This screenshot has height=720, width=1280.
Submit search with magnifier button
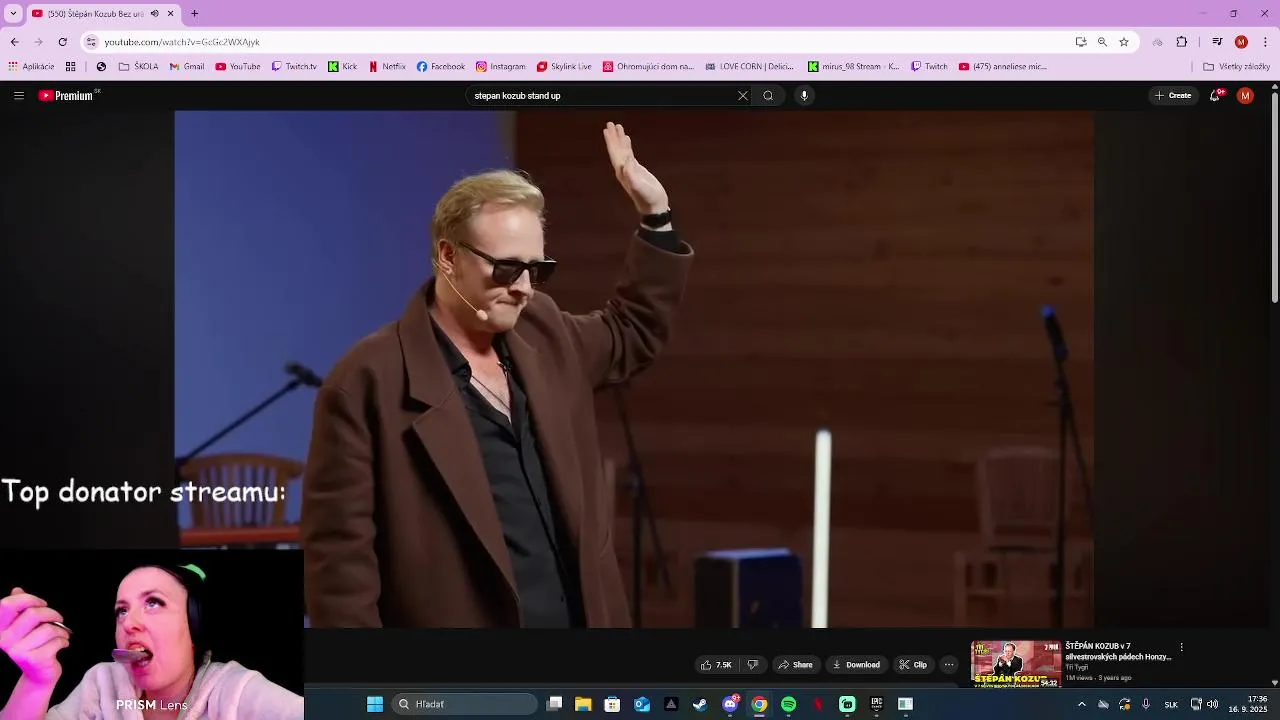768,96
